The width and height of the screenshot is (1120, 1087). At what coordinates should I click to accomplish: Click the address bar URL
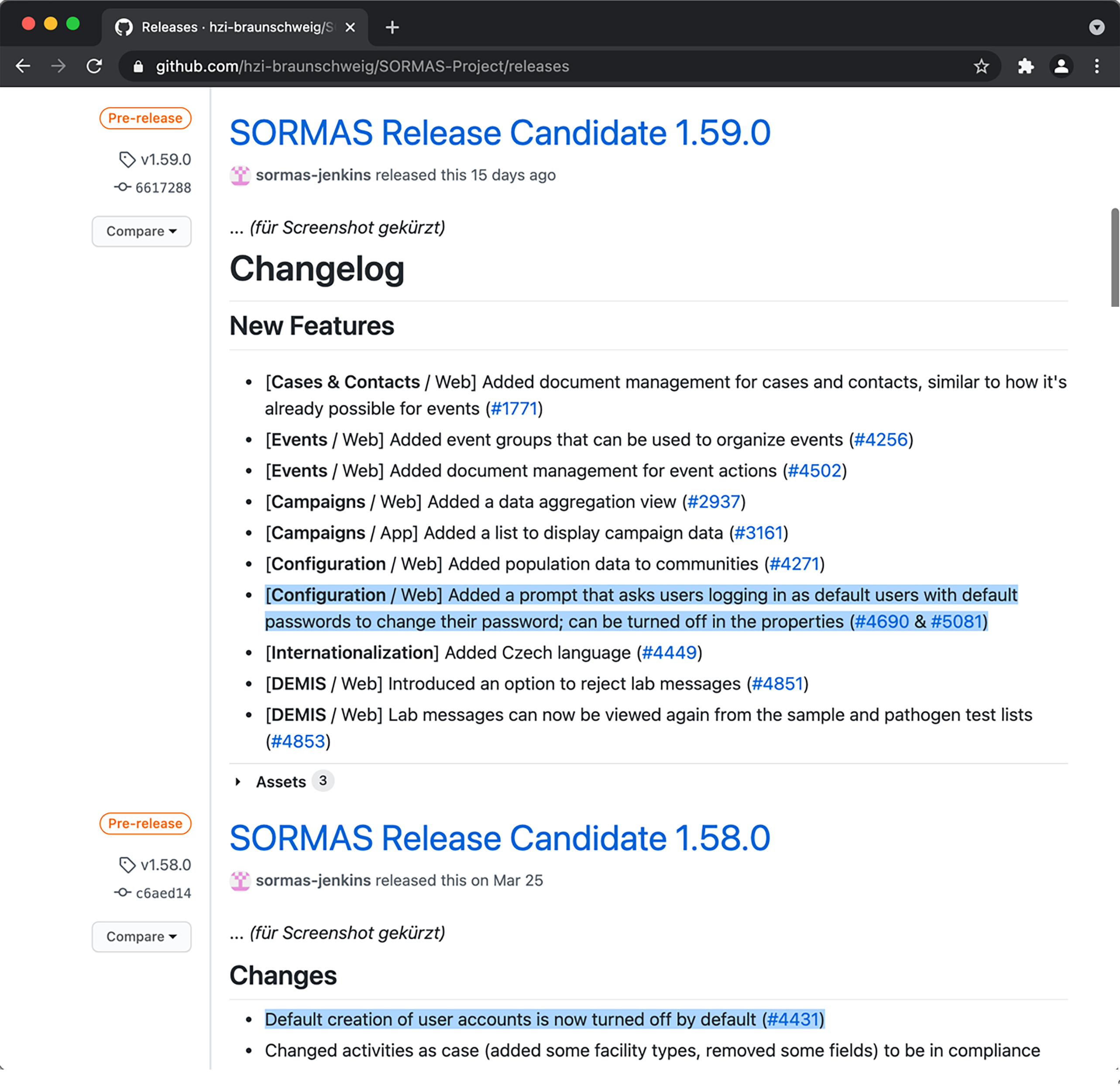[362, 66]
